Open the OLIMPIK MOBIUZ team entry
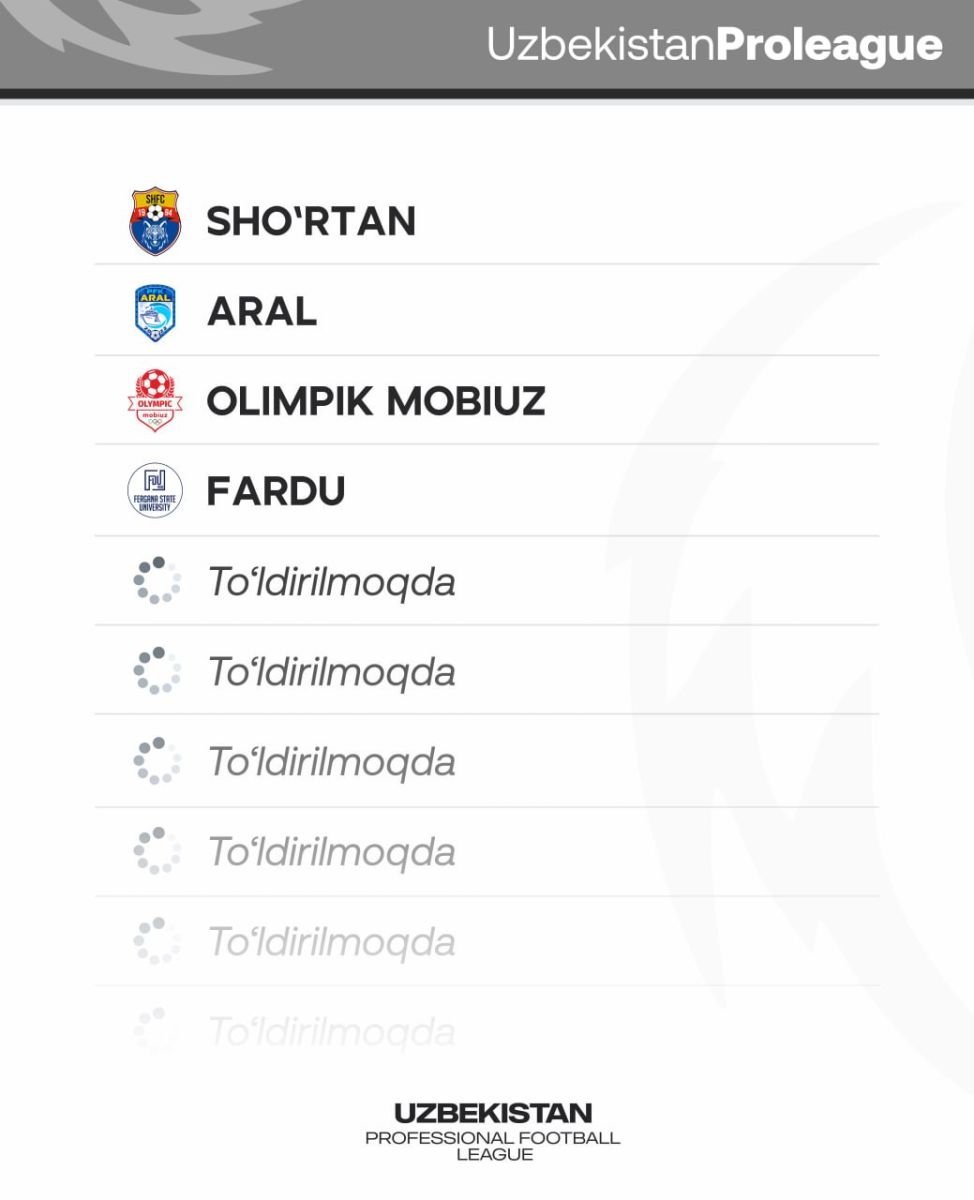 [375, 401]
